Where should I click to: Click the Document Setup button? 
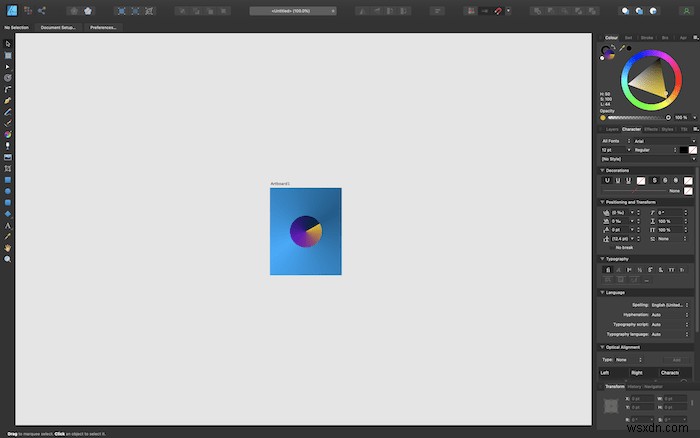pos(58,28)
